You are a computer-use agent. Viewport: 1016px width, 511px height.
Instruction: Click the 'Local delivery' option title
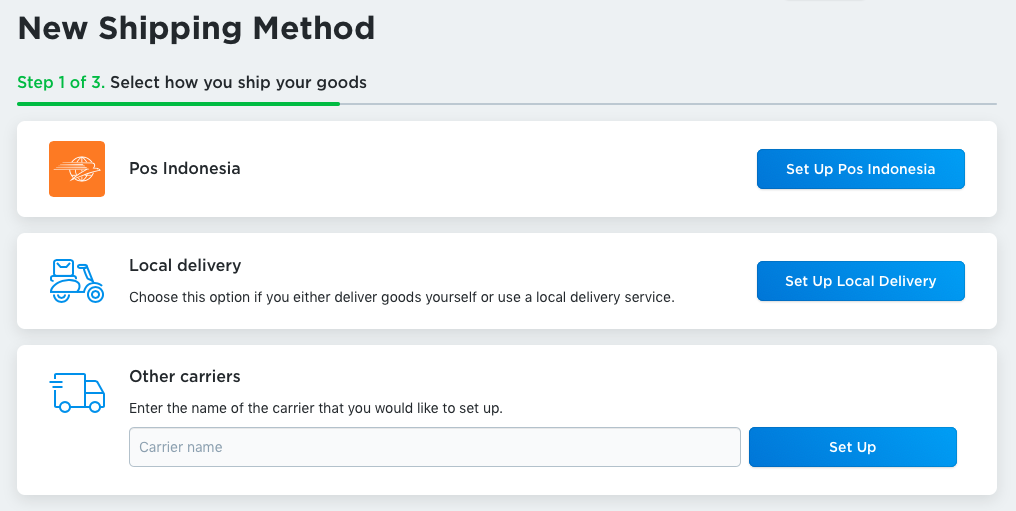click(x=185, y=266)
